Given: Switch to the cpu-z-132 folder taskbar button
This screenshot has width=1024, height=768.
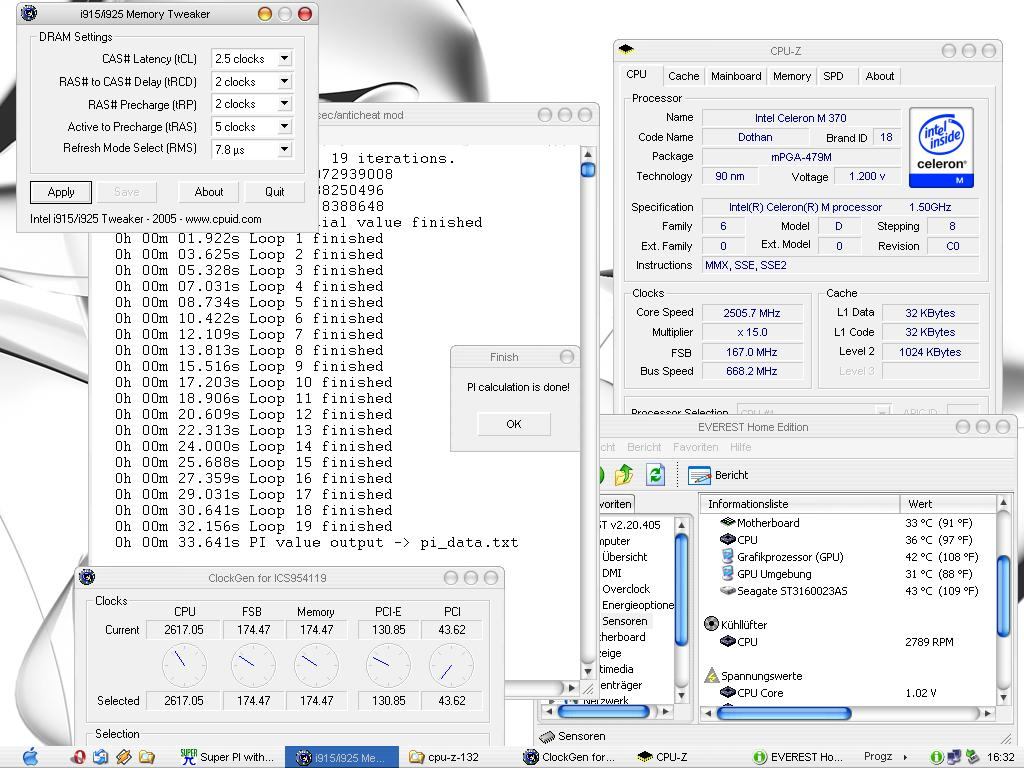Looking at the screenshot, I should tap(444, 757).
